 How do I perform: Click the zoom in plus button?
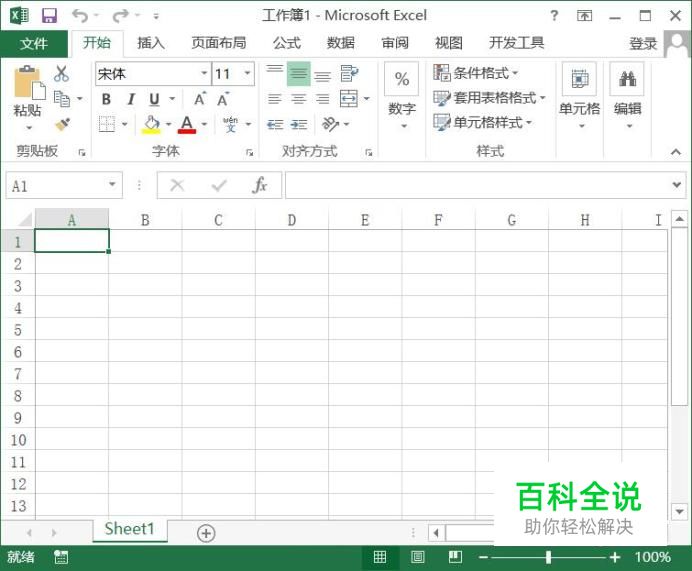click(615, 557)
